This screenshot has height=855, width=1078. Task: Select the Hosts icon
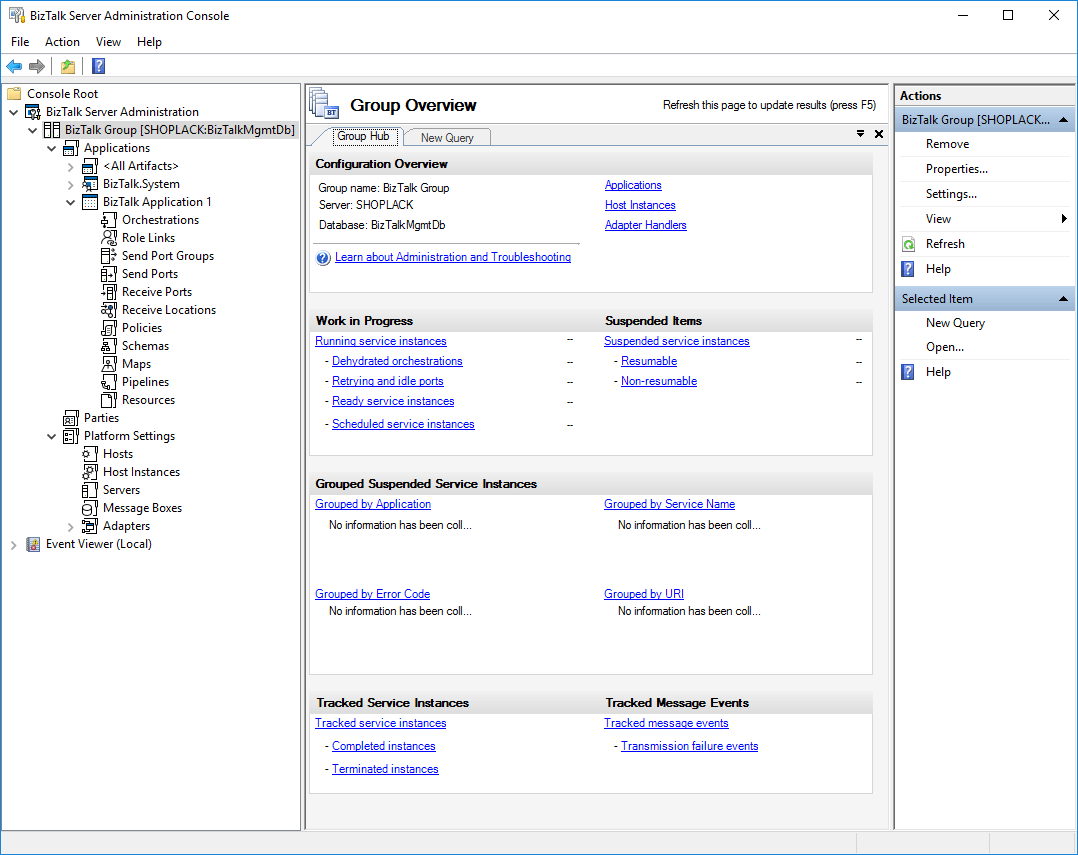pos(89,454)
